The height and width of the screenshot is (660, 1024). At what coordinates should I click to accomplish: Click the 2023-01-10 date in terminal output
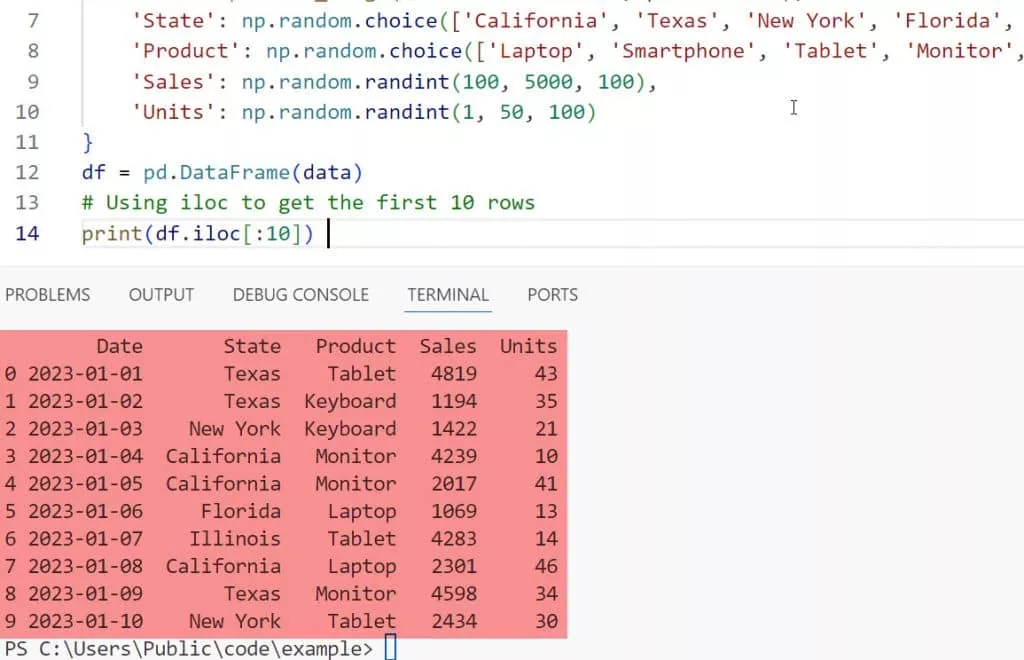[x=85, y=621]
